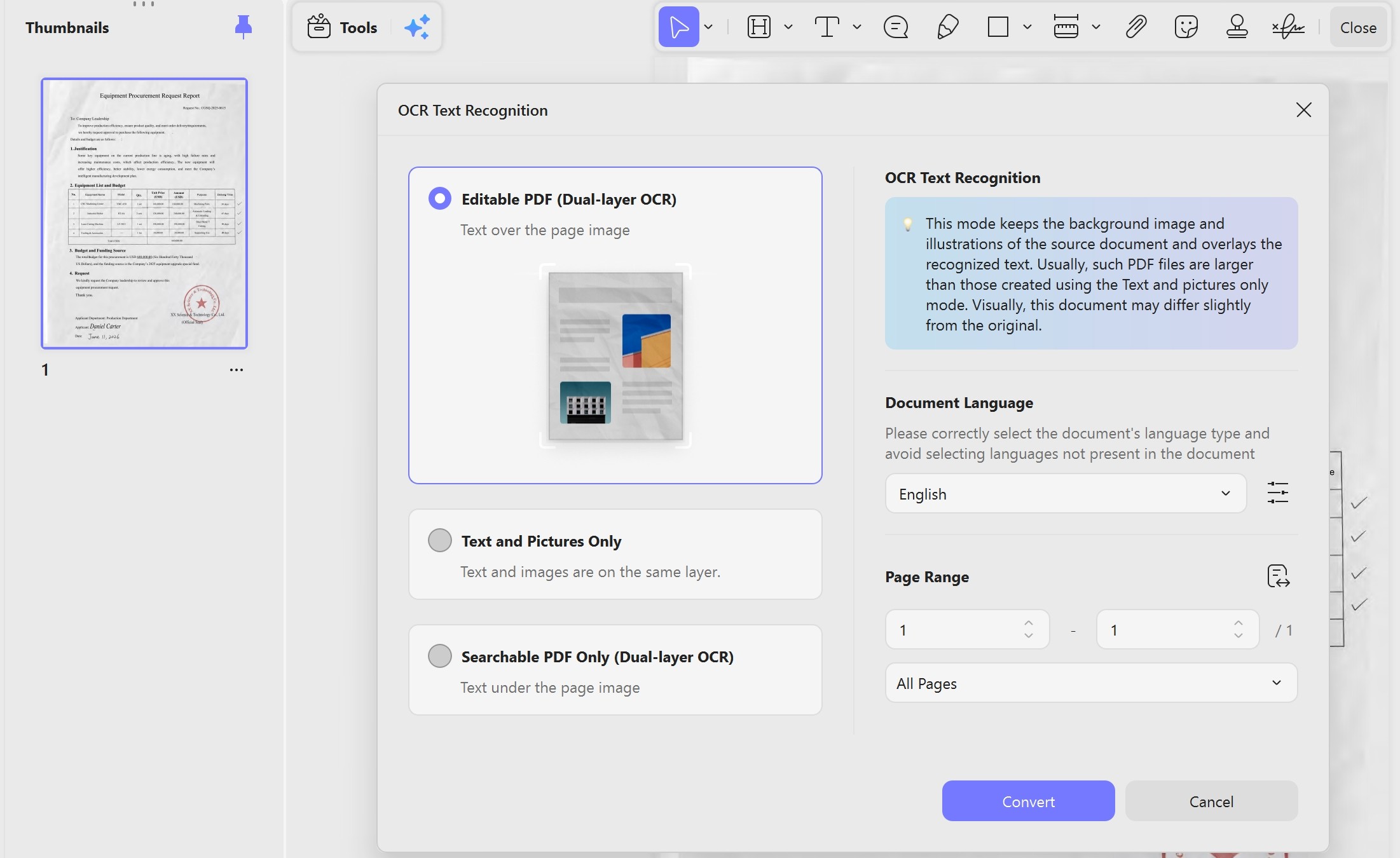Open the Tools menu
This screenshot has height=858, width=1400.
pos(342,27)
